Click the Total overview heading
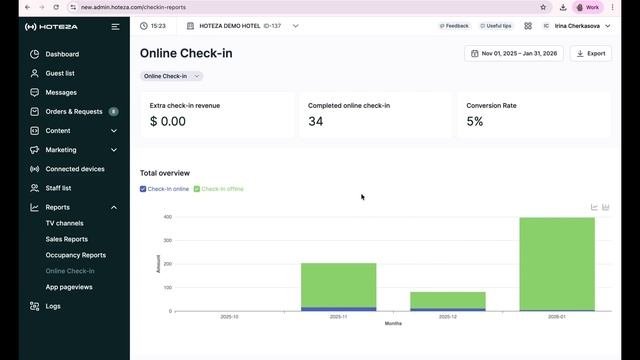 [x=165, y=173]
